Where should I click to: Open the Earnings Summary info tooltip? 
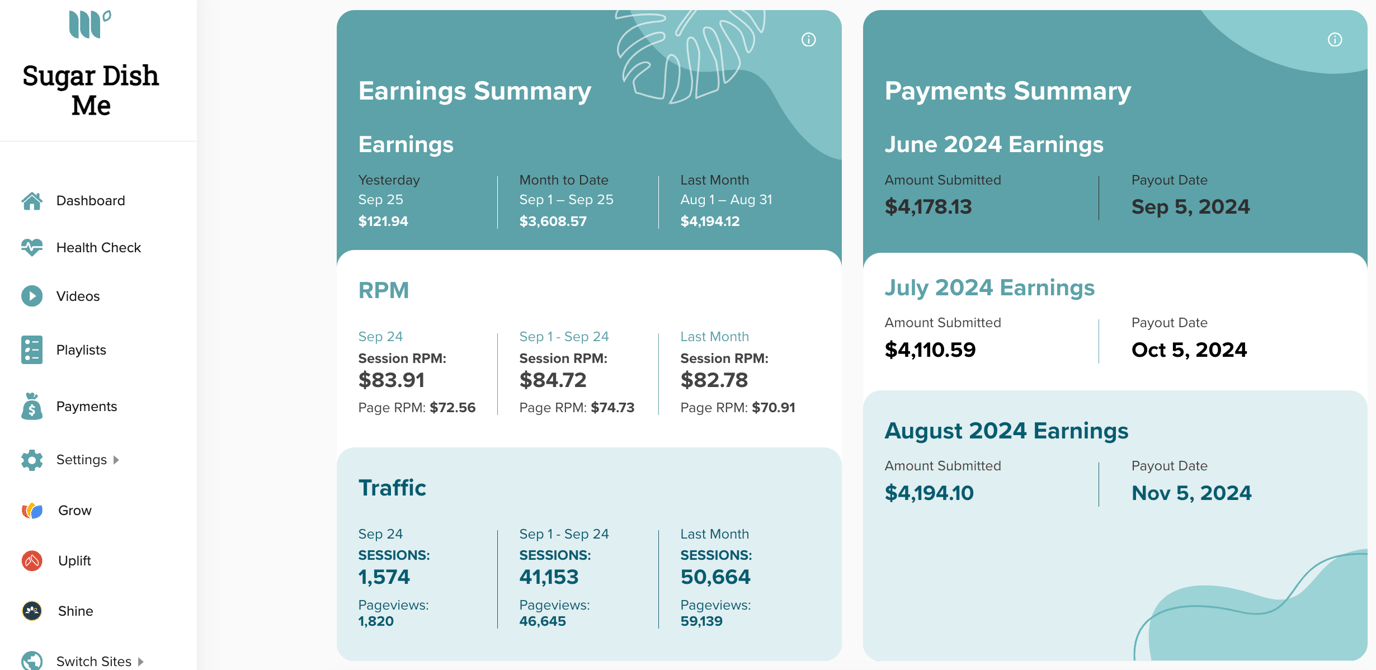[808, 39]
